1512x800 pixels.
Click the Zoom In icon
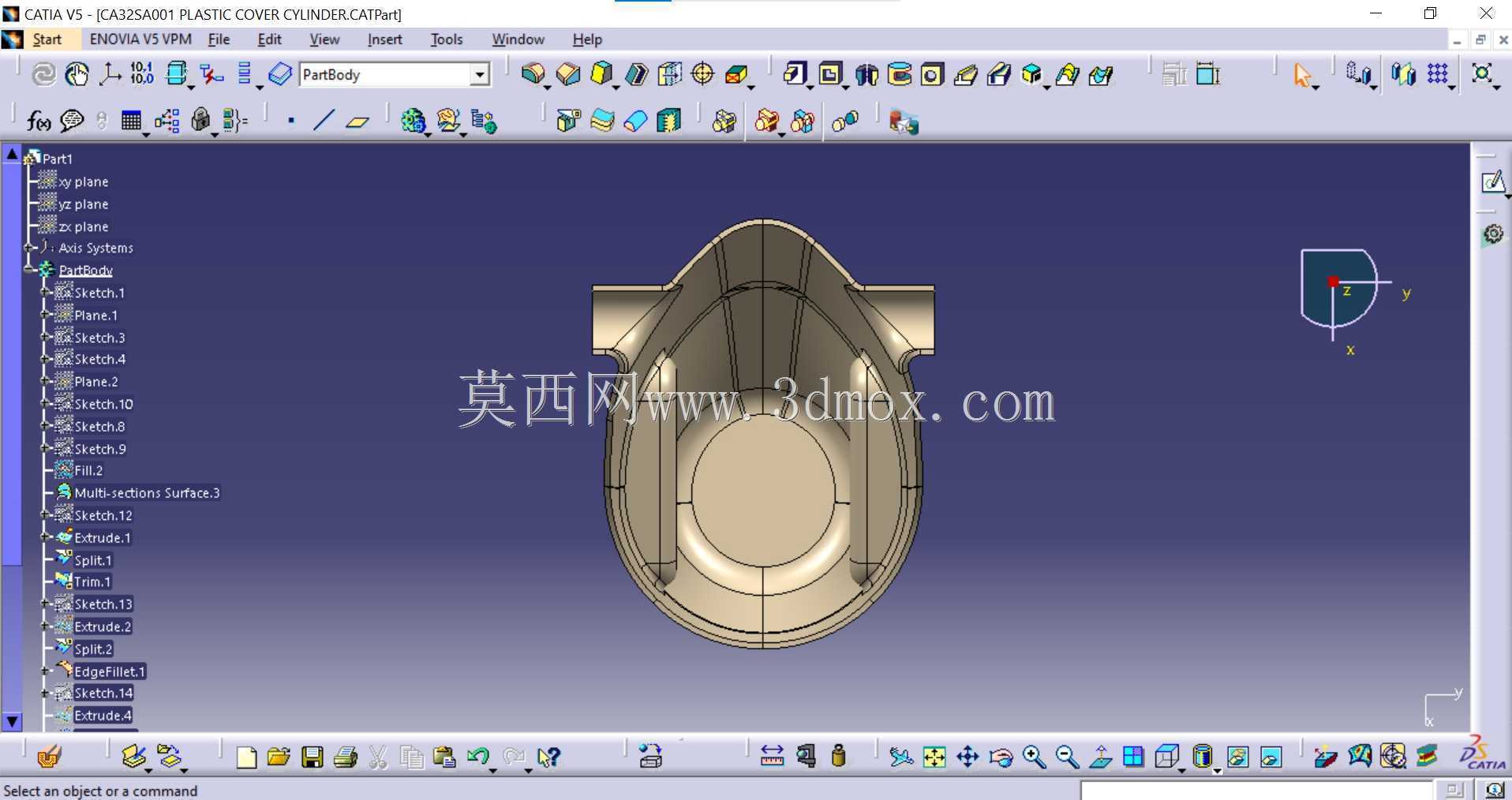[1034, 757]
